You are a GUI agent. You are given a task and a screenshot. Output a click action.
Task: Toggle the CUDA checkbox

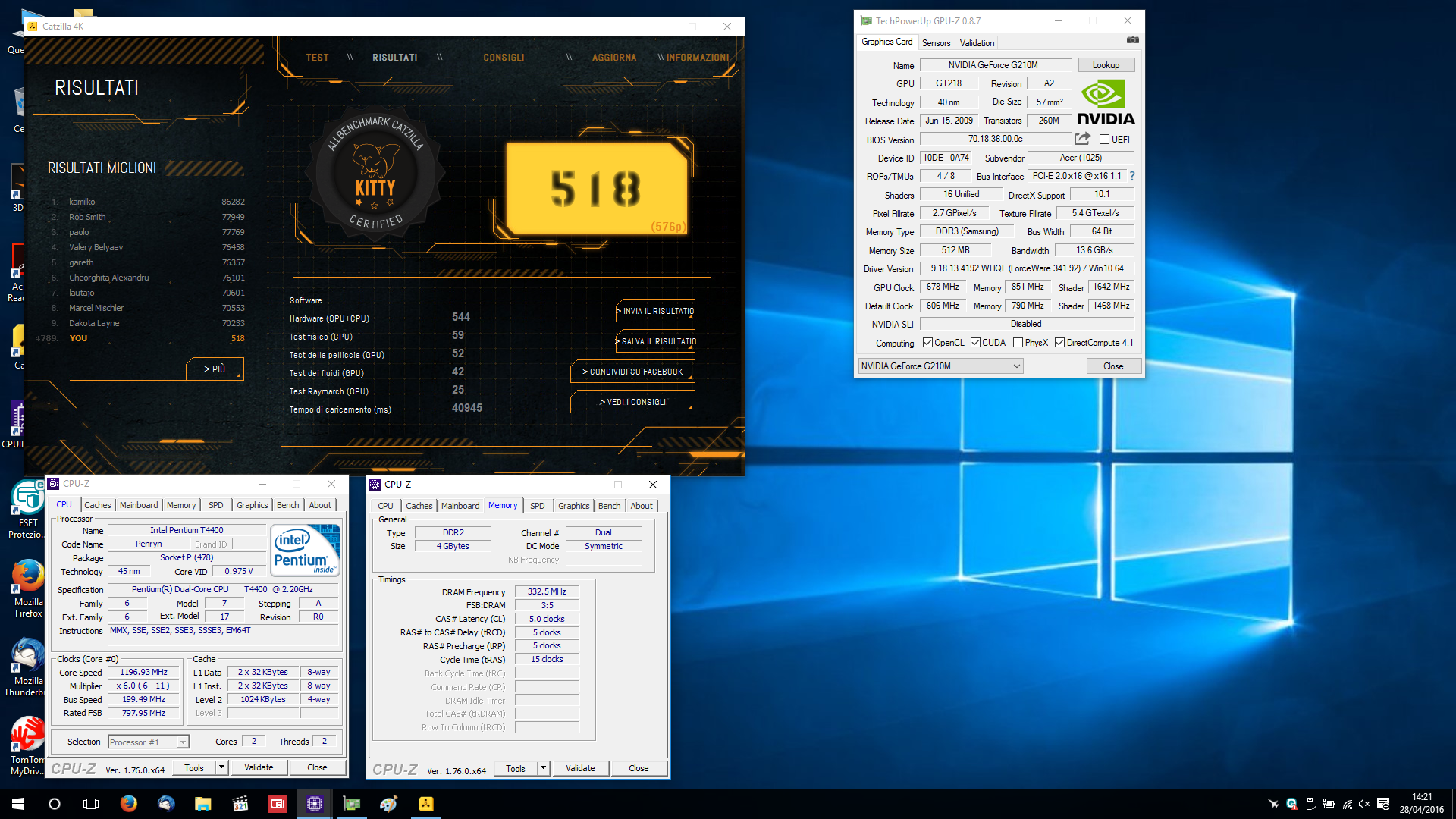975,343
